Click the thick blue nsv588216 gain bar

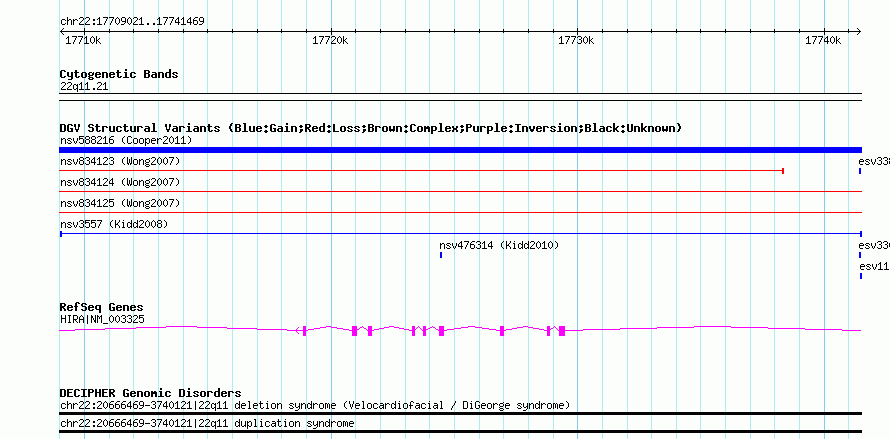pos(460,150)
